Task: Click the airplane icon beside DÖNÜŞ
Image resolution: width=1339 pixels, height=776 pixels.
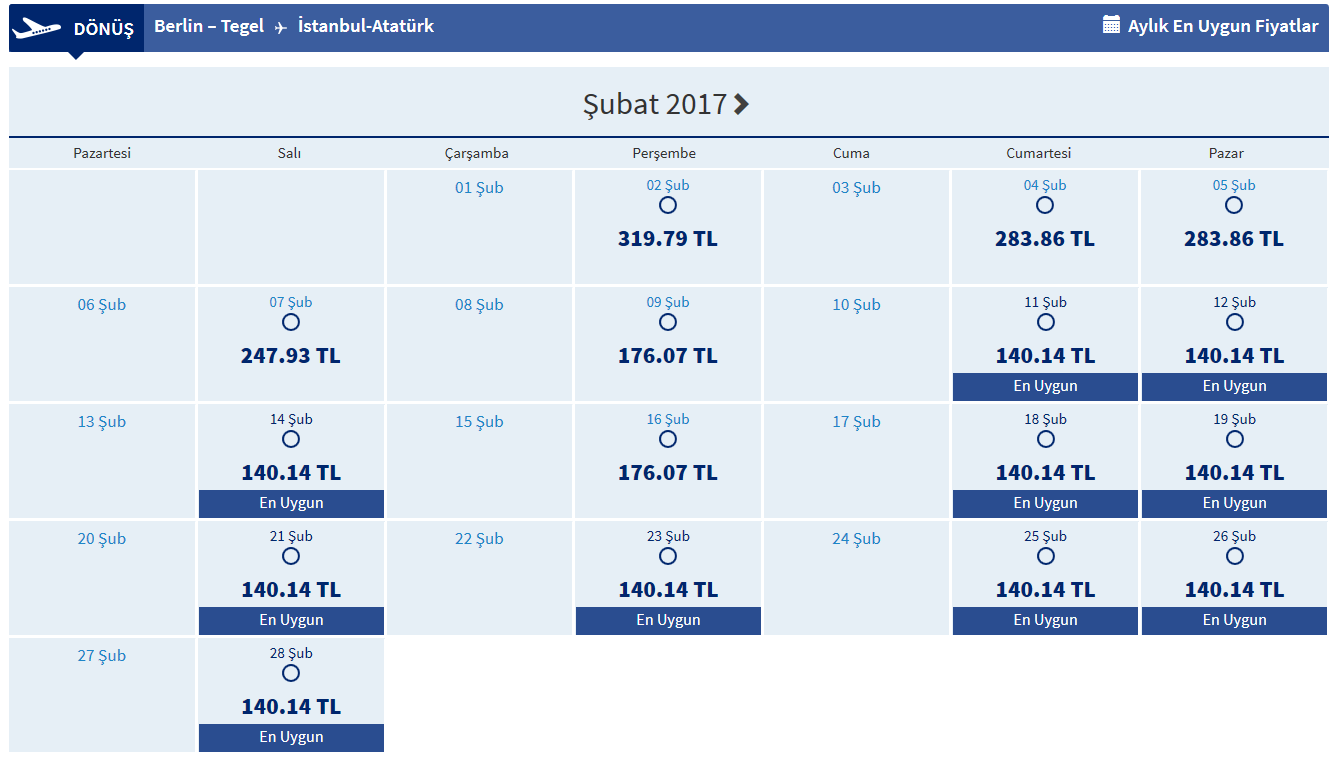Action: pos(37,29)
